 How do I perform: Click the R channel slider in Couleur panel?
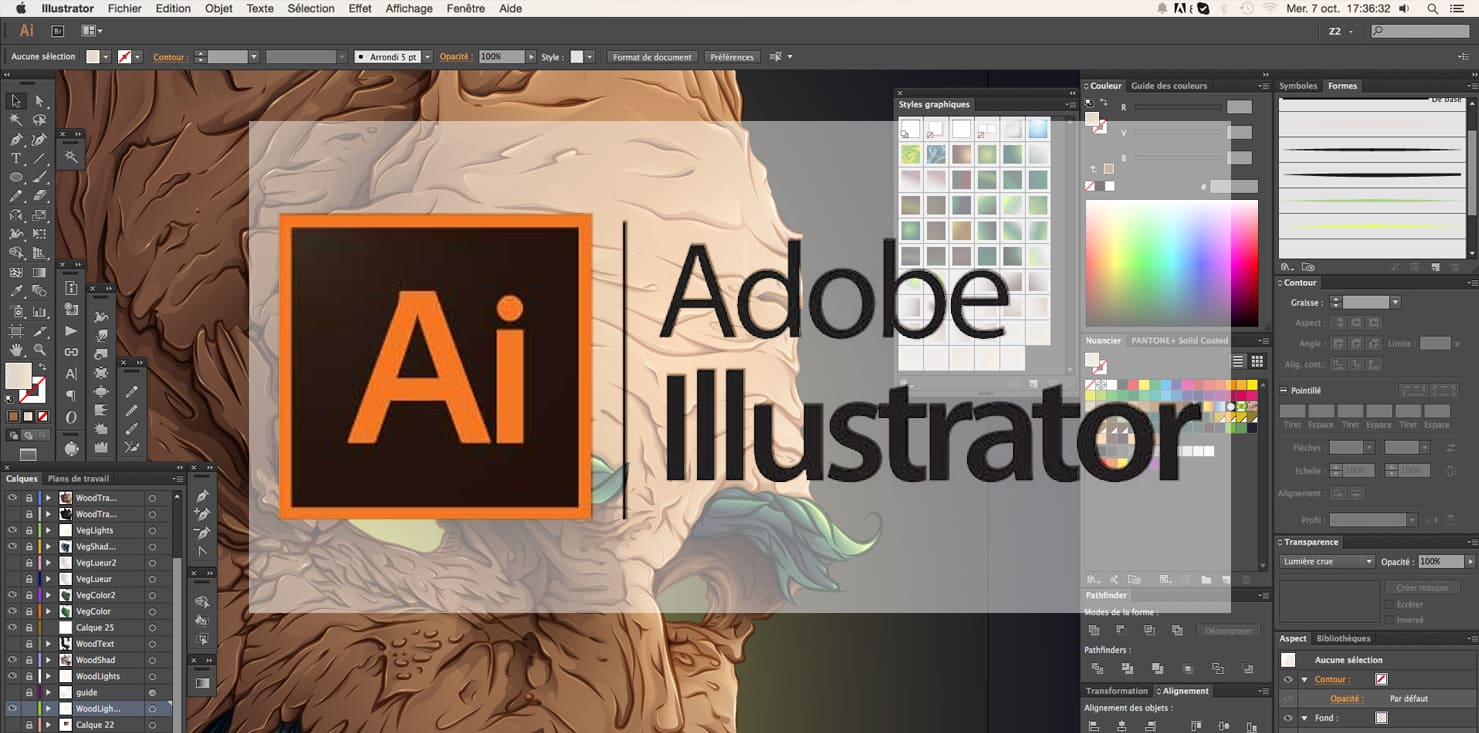click(1177, 107)
